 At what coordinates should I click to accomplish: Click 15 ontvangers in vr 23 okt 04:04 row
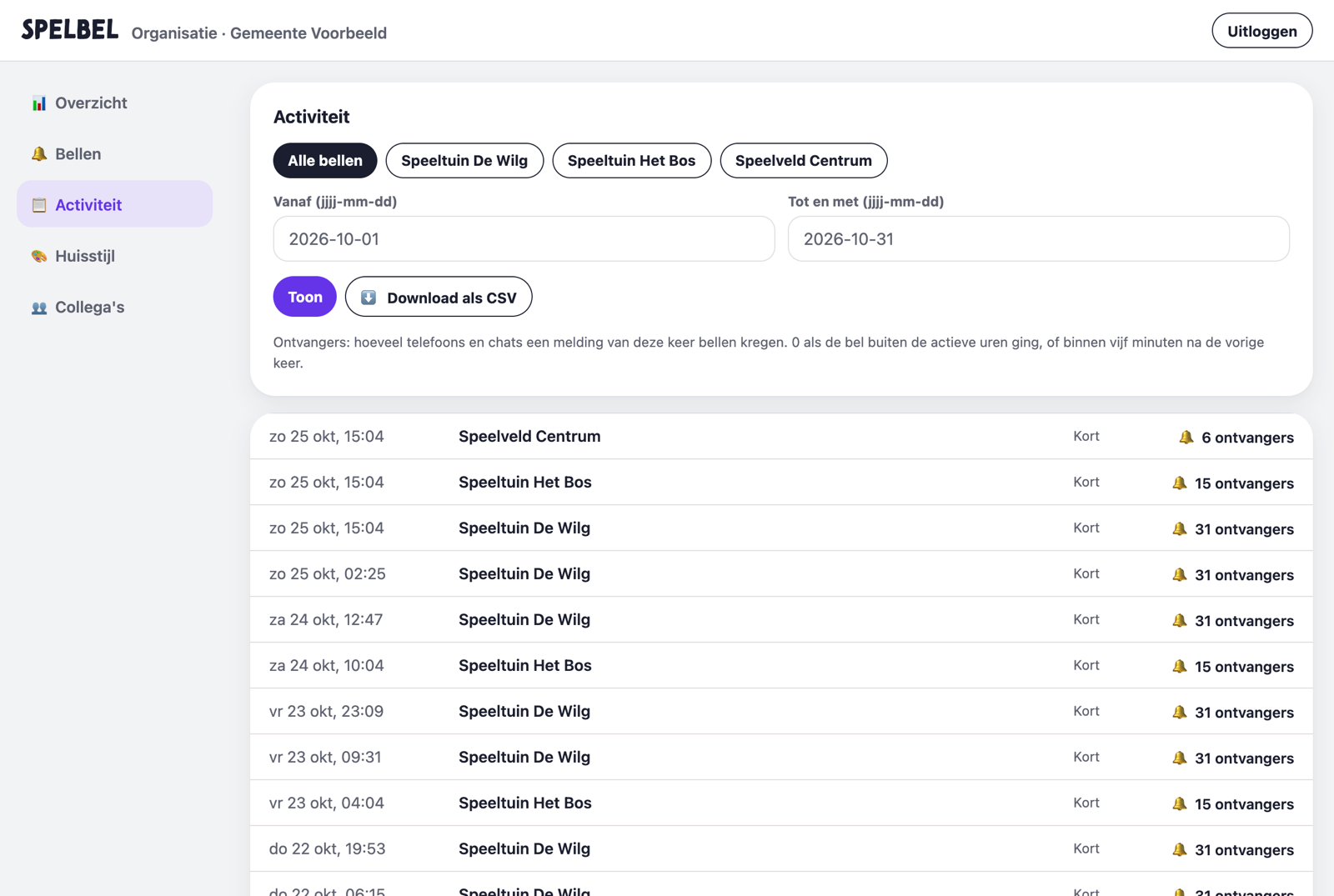click(1244, 804)
